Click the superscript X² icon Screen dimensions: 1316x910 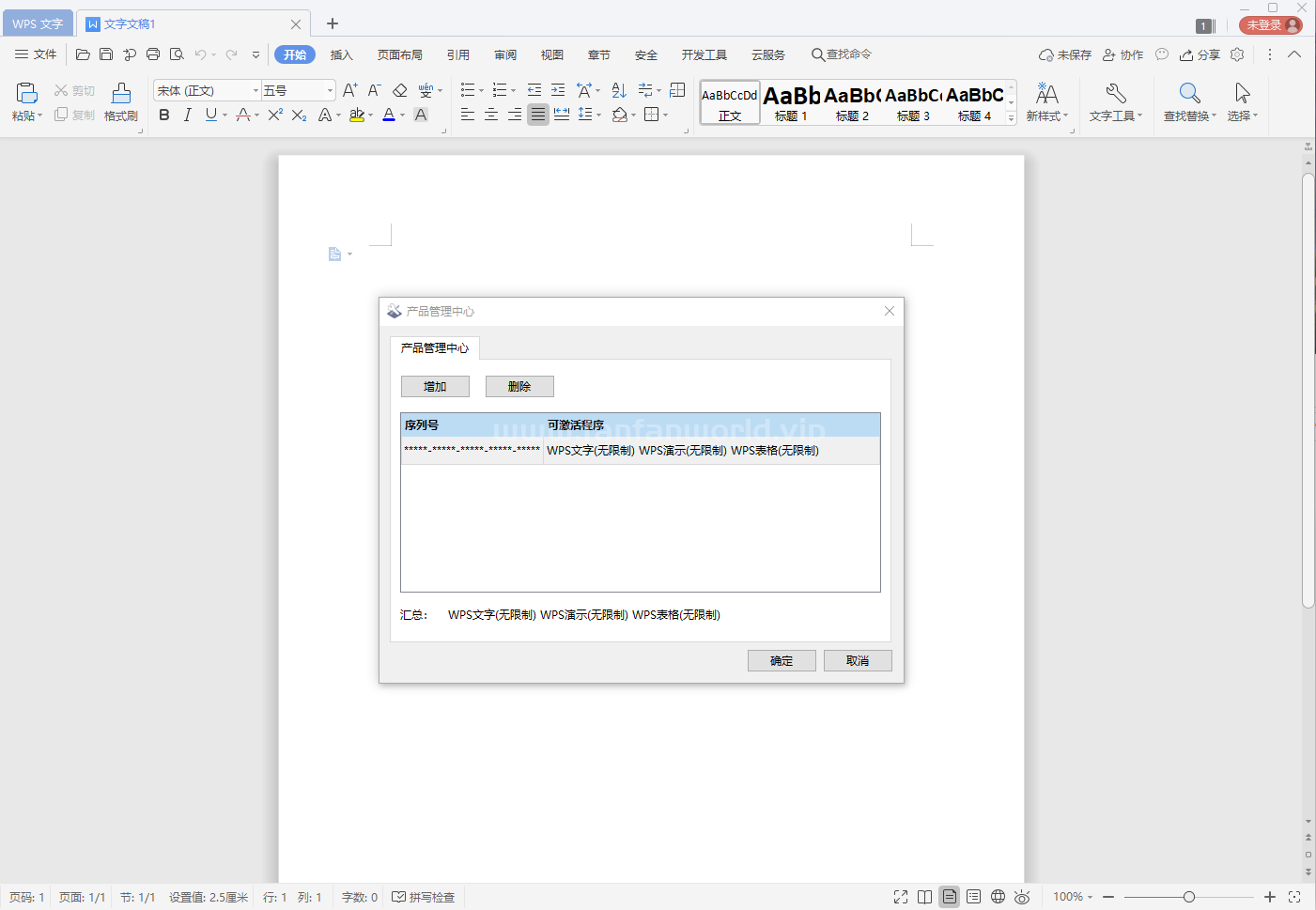click(x=275, y=115)
